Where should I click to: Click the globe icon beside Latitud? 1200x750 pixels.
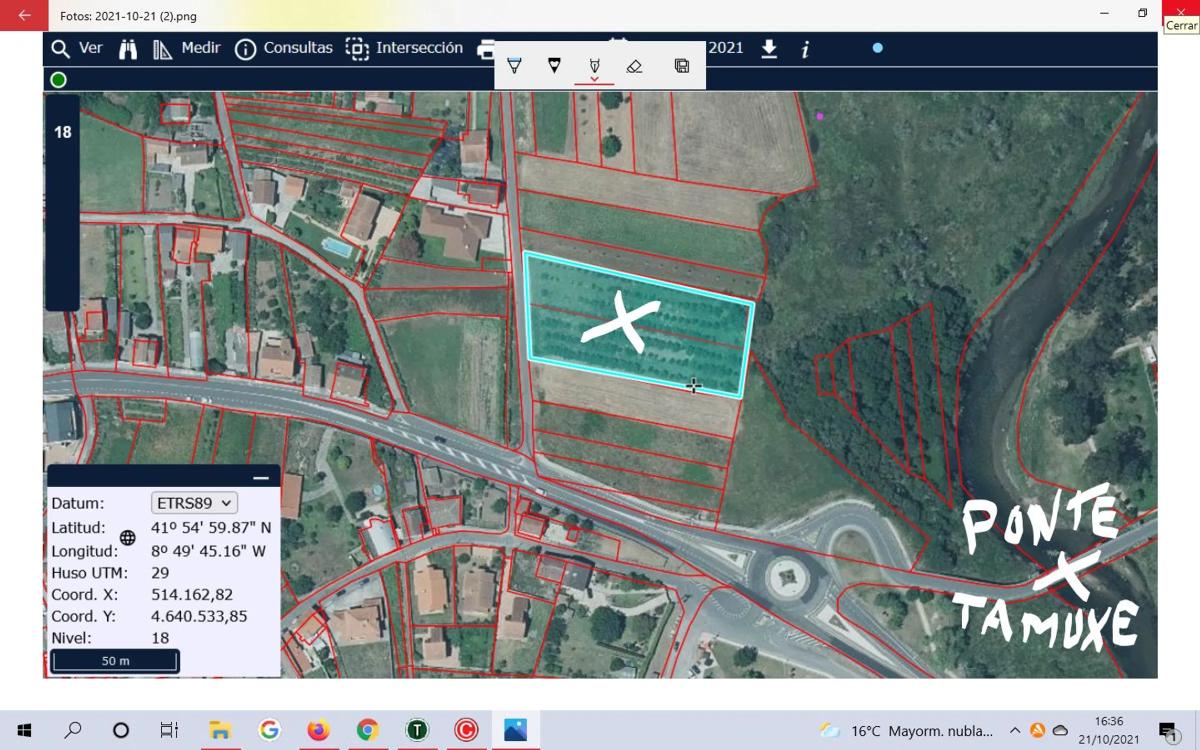point(128,538)
